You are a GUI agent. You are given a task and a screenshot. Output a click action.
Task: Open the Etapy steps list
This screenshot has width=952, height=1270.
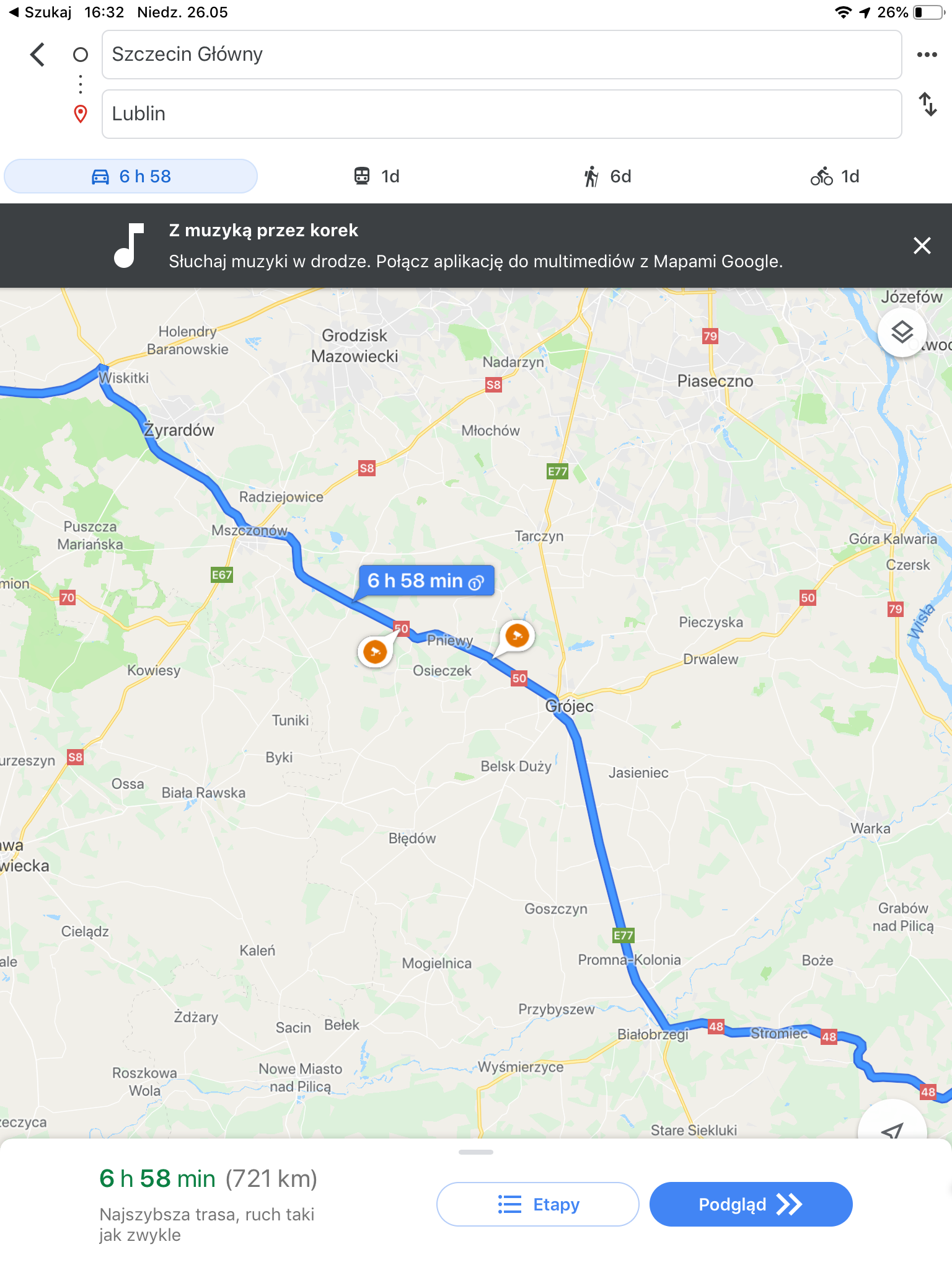click(537, 1204)
